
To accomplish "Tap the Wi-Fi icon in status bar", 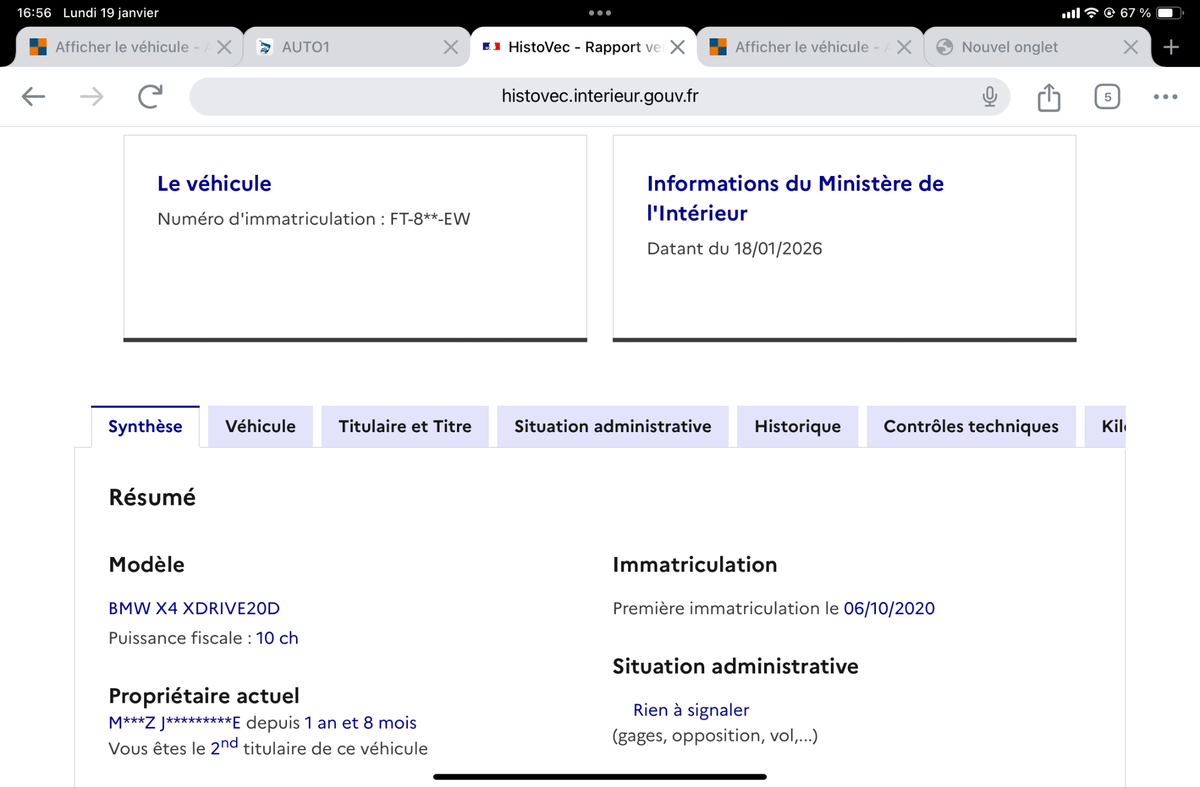I will pyautogui.click(x=1091, y=13).
